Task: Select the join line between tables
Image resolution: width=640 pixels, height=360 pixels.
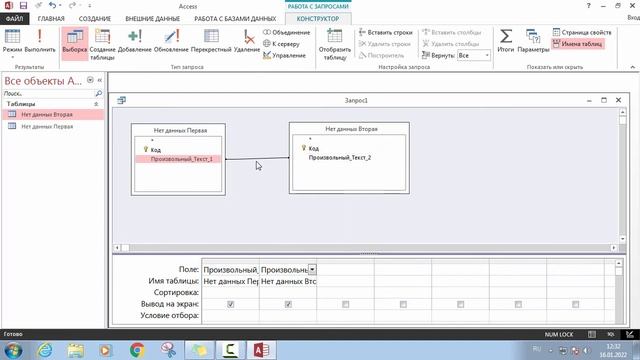Action: pos(258,158)
